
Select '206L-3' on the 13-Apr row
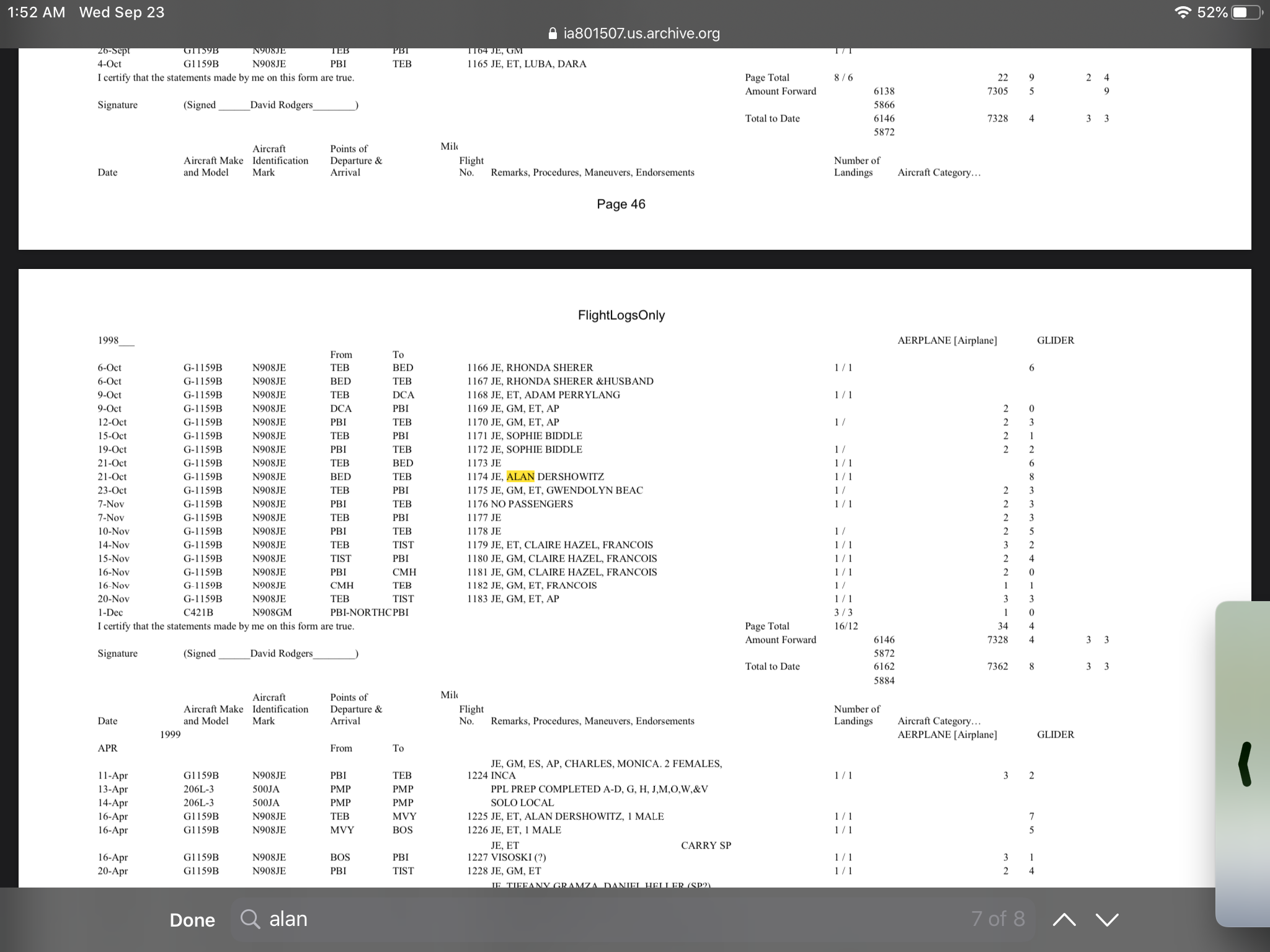pos(198,789)
